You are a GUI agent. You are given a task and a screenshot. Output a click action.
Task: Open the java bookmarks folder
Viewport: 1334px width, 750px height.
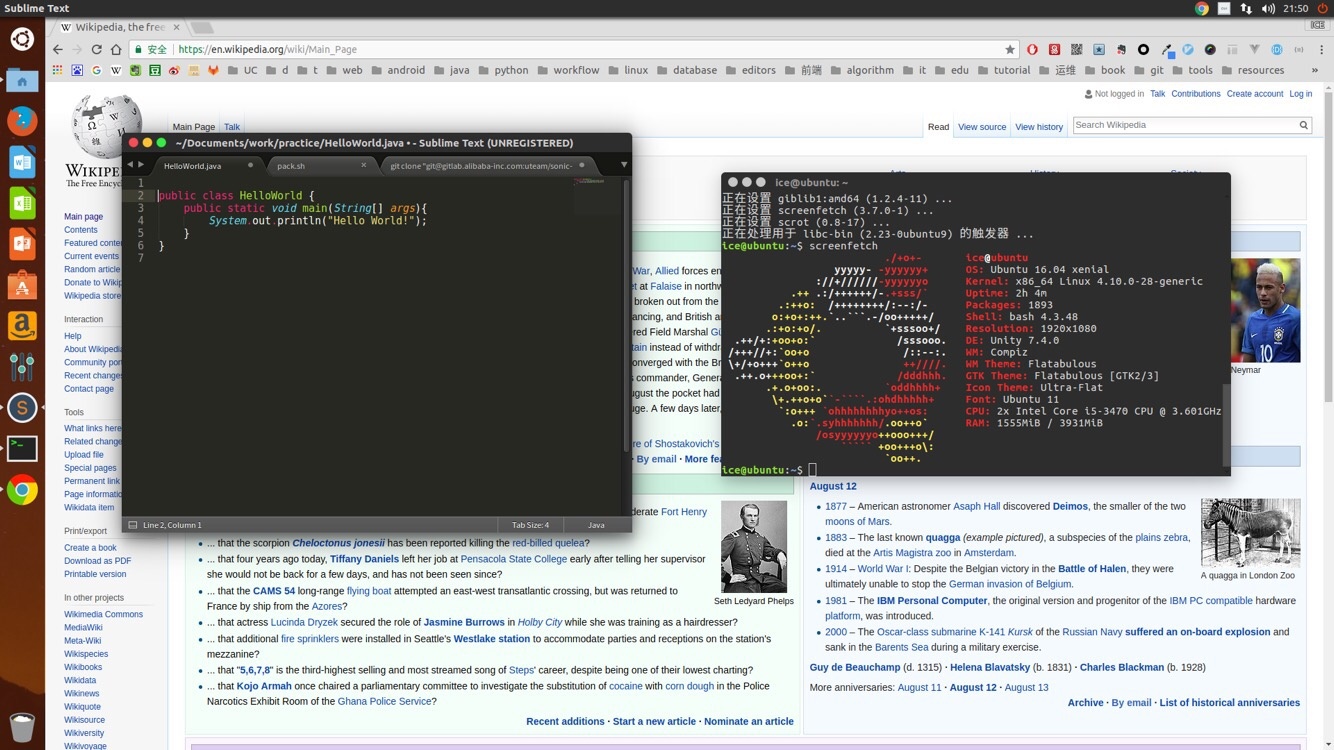click(451, 70)
